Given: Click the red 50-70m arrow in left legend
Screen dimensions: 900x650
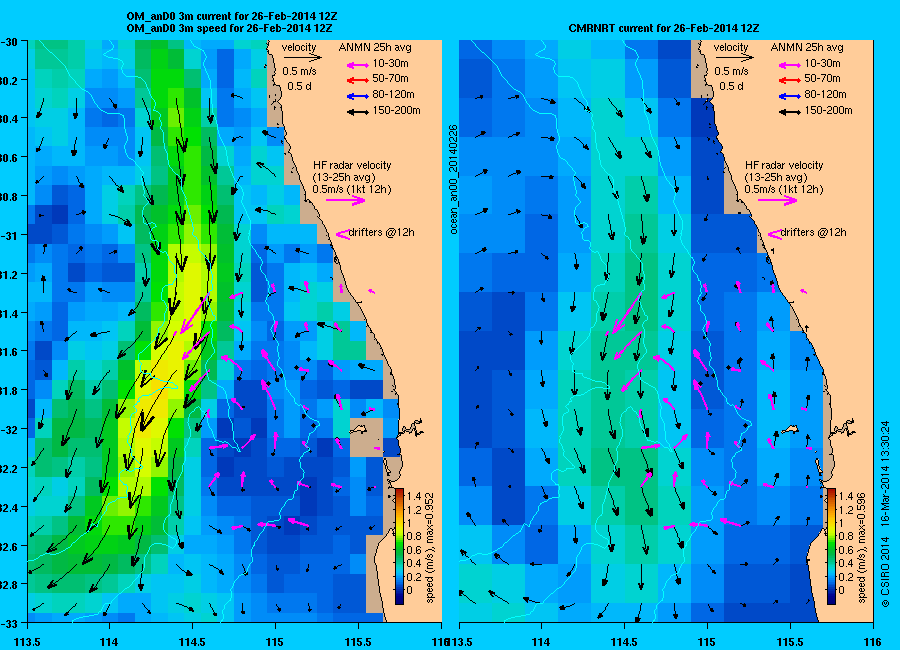Looking at the screenshot, I should [x=358, y=80].
